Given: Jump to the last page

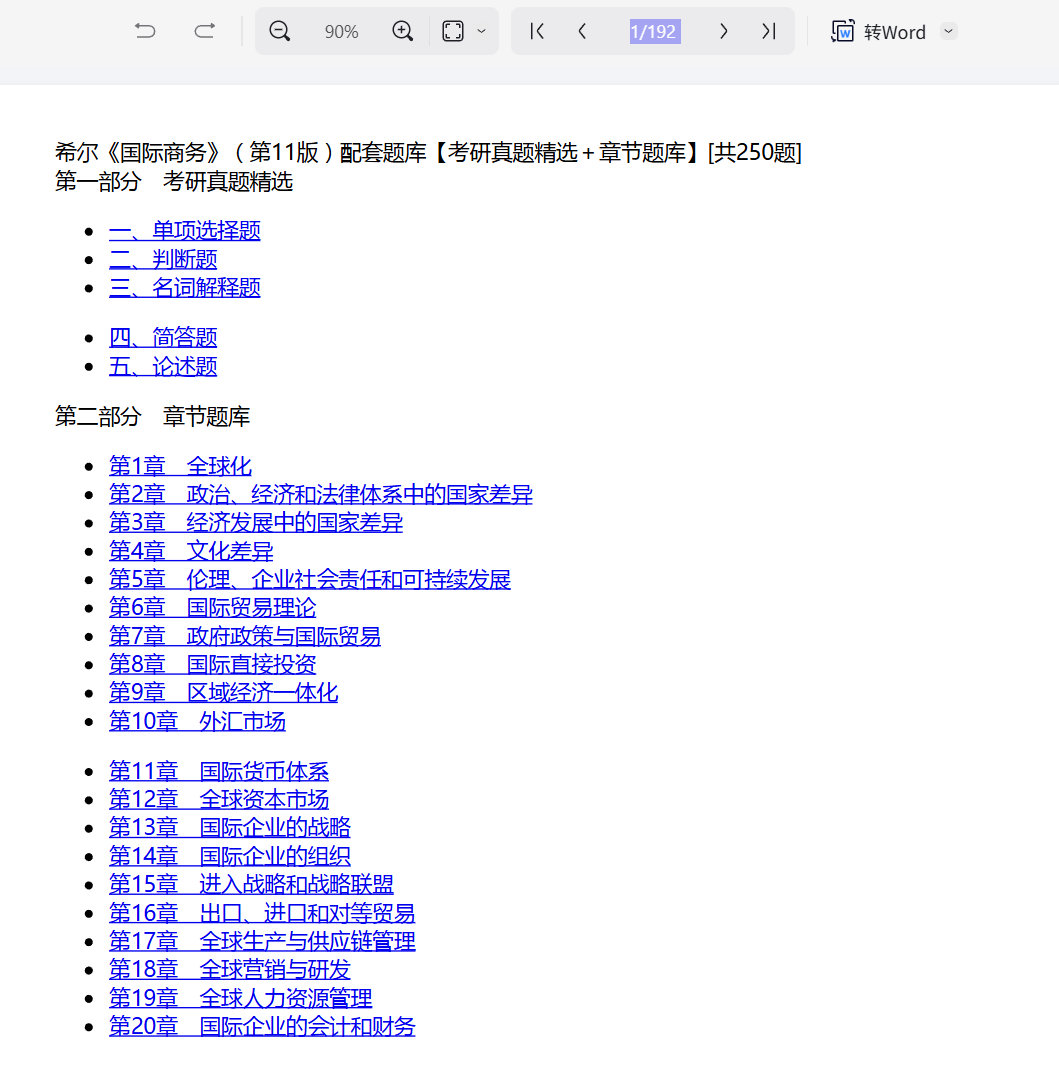Looking at the screenshot, I should [x=768, y=32].
